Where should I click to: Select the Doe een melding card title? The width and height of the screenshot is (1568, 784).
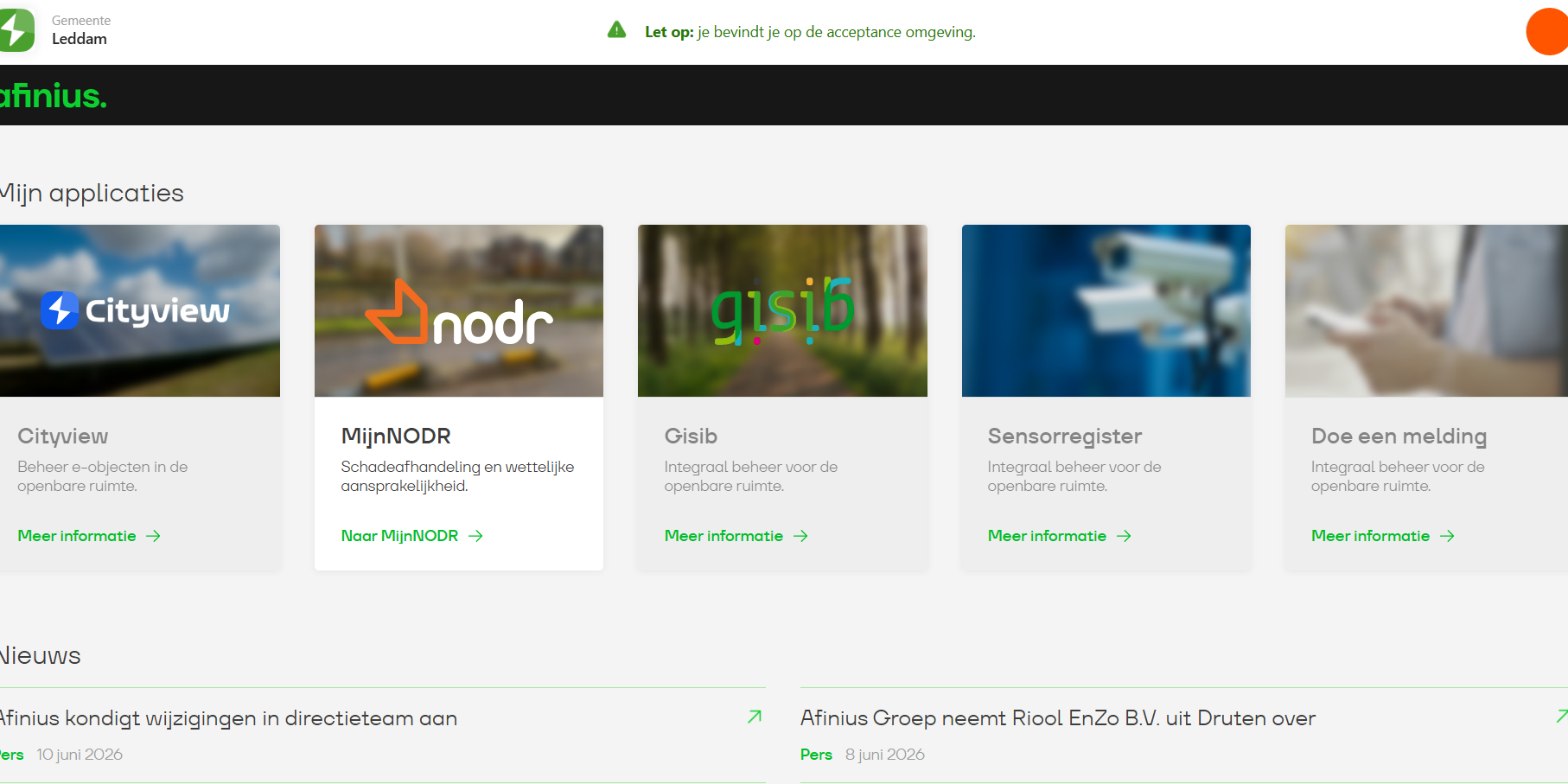1399,437
